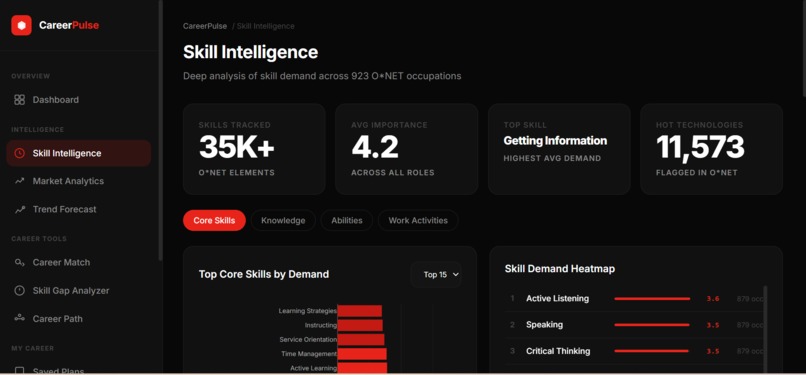The height and width of the screenshot is (375, 806).
Task: Click the Time Management chart bar
Action: [362, 354]
